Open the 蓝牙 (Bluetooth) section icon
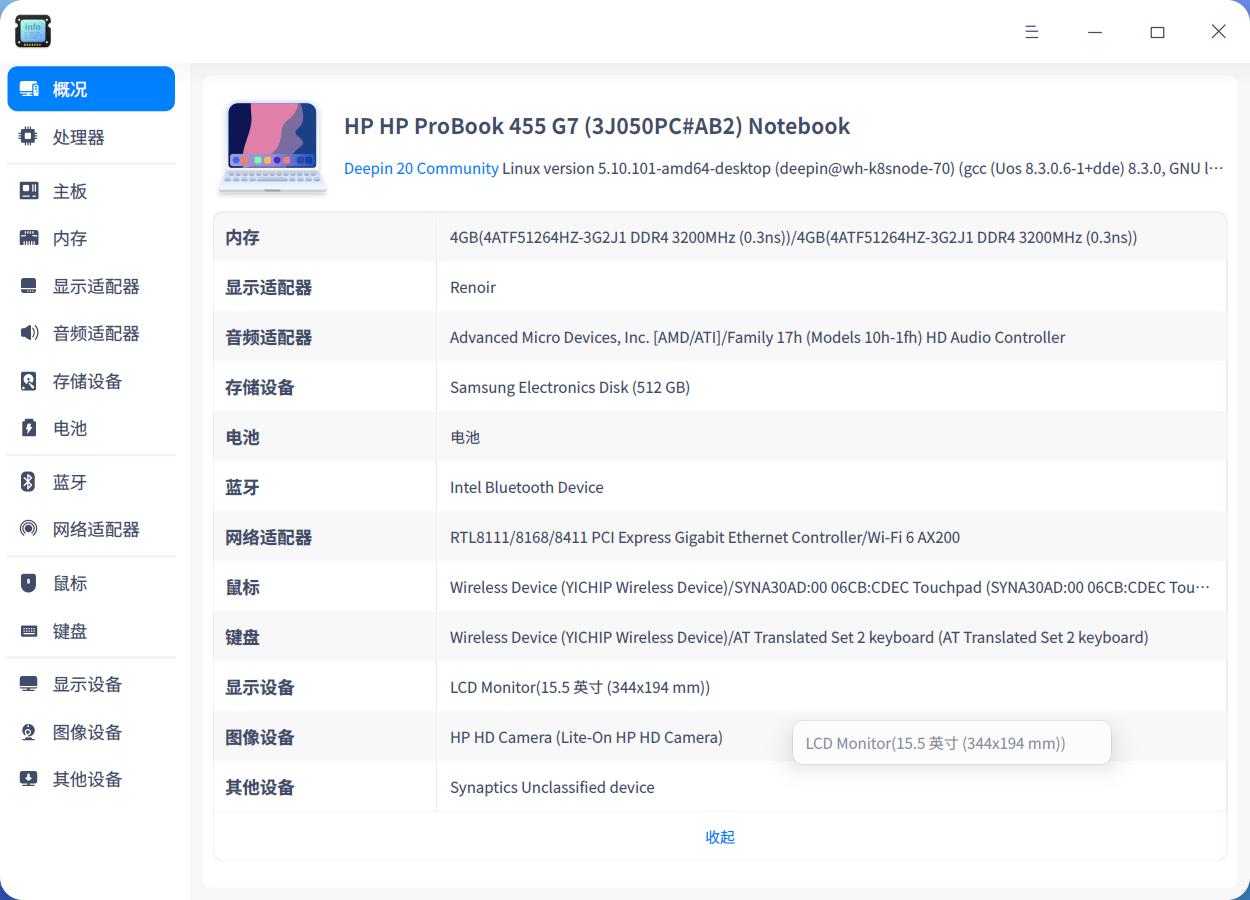Viewport: 1250px width, 900px height. point(29,481)
